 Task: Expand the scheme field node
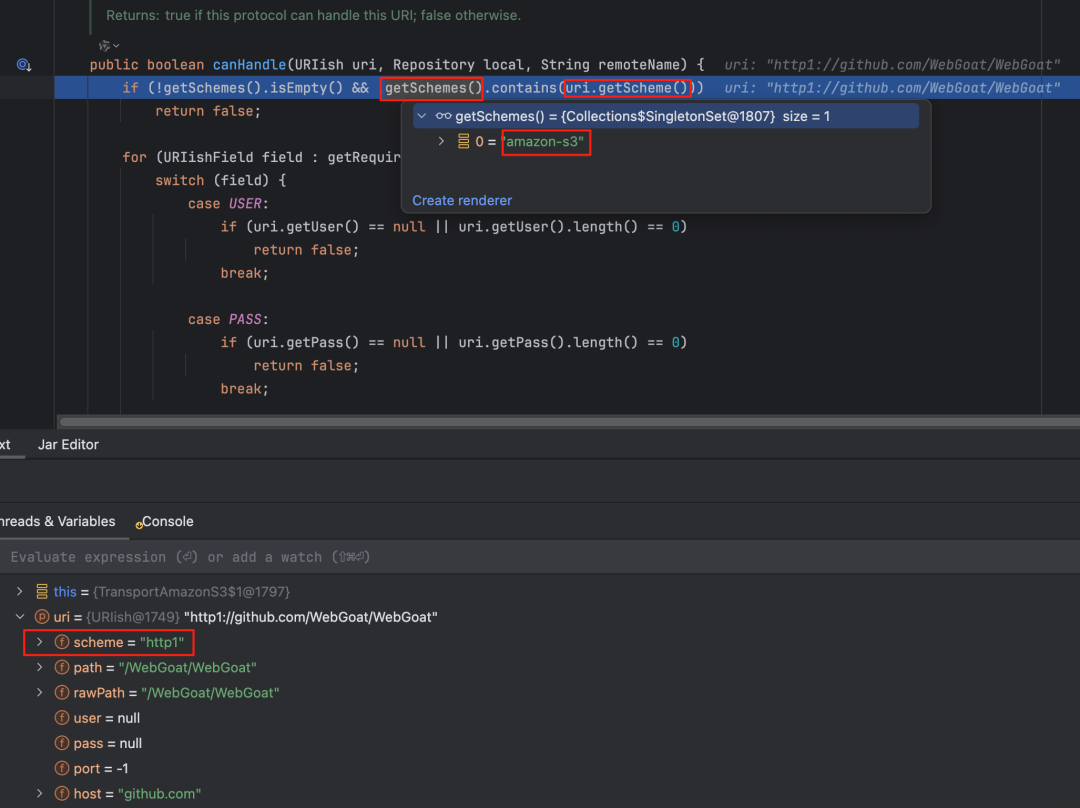(40, 642)
